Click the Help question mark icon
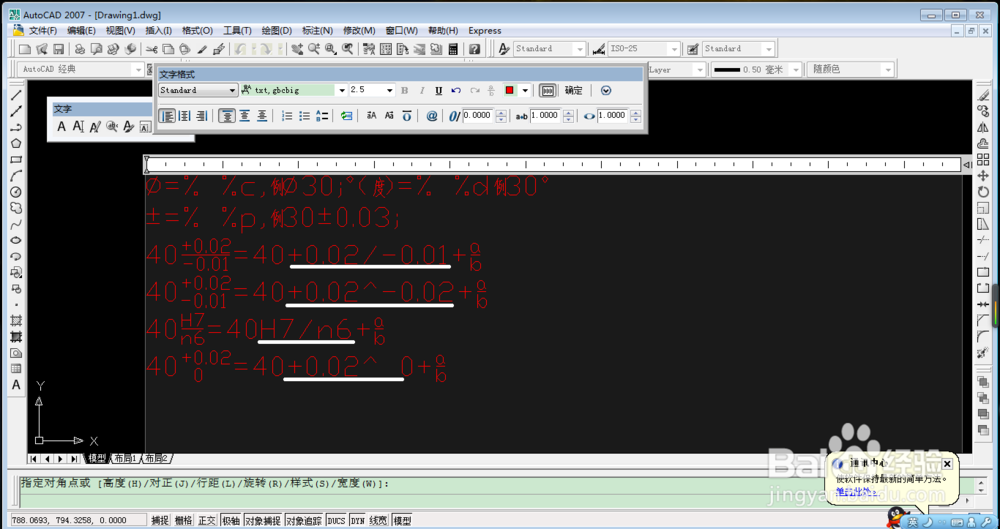This screenshot has width=1000, height=529. (x=474, y=48)
